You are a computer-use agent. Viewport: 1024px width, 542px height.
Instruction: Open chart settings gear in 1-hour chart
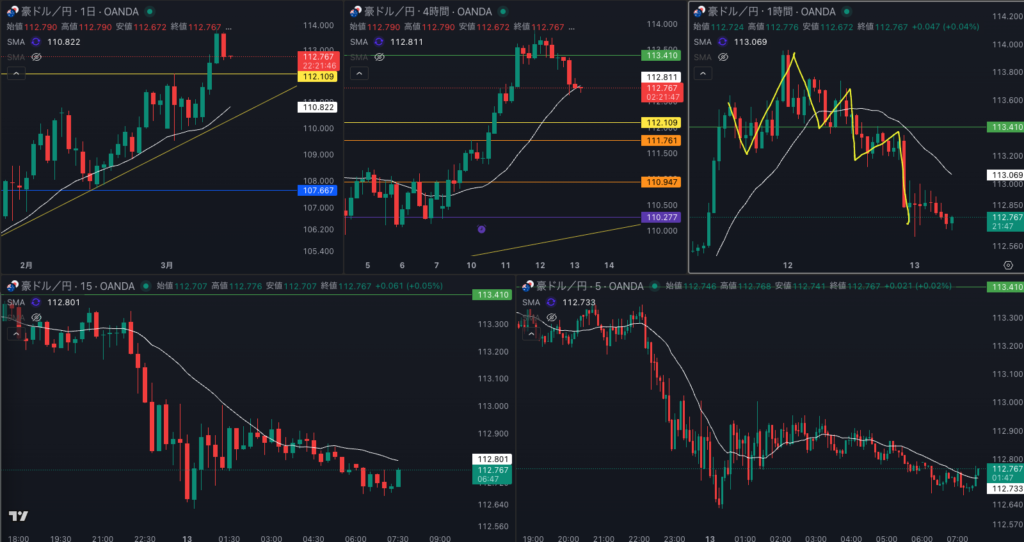click(x=1007, y=264)
